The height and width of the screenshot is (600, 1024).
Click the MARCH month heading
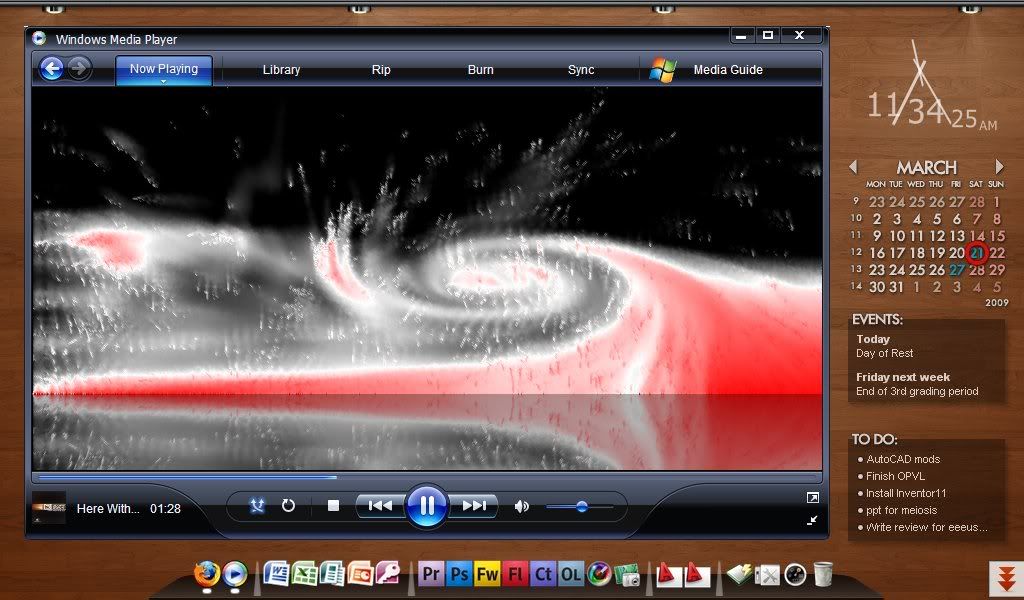tap(926, 168)
